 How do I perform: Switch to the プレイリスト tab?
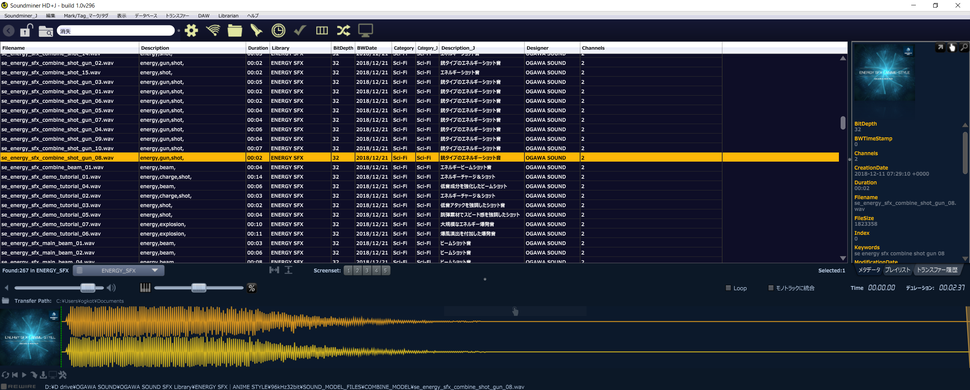(897, 271)
